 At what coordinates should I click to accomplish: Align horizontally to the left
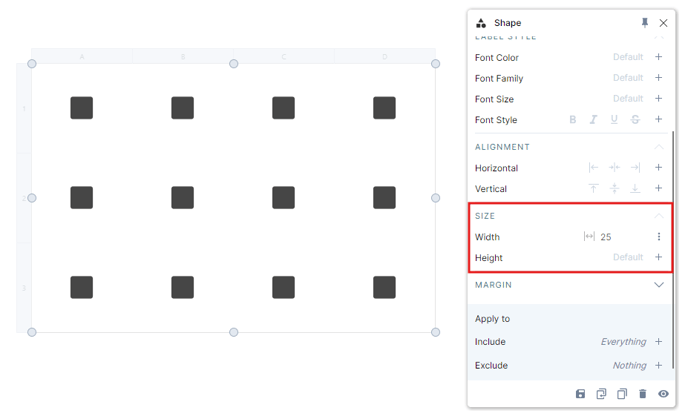pyautogui.click(x=593, y=168)
